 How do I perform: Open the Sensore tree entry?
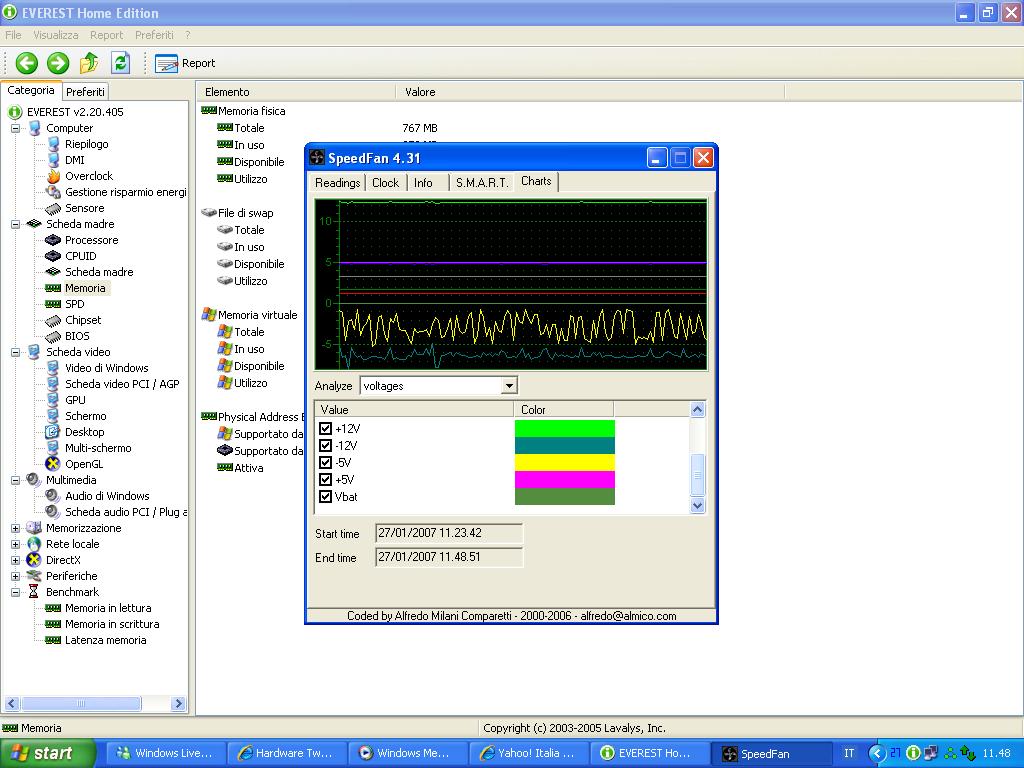coord(84,208)
